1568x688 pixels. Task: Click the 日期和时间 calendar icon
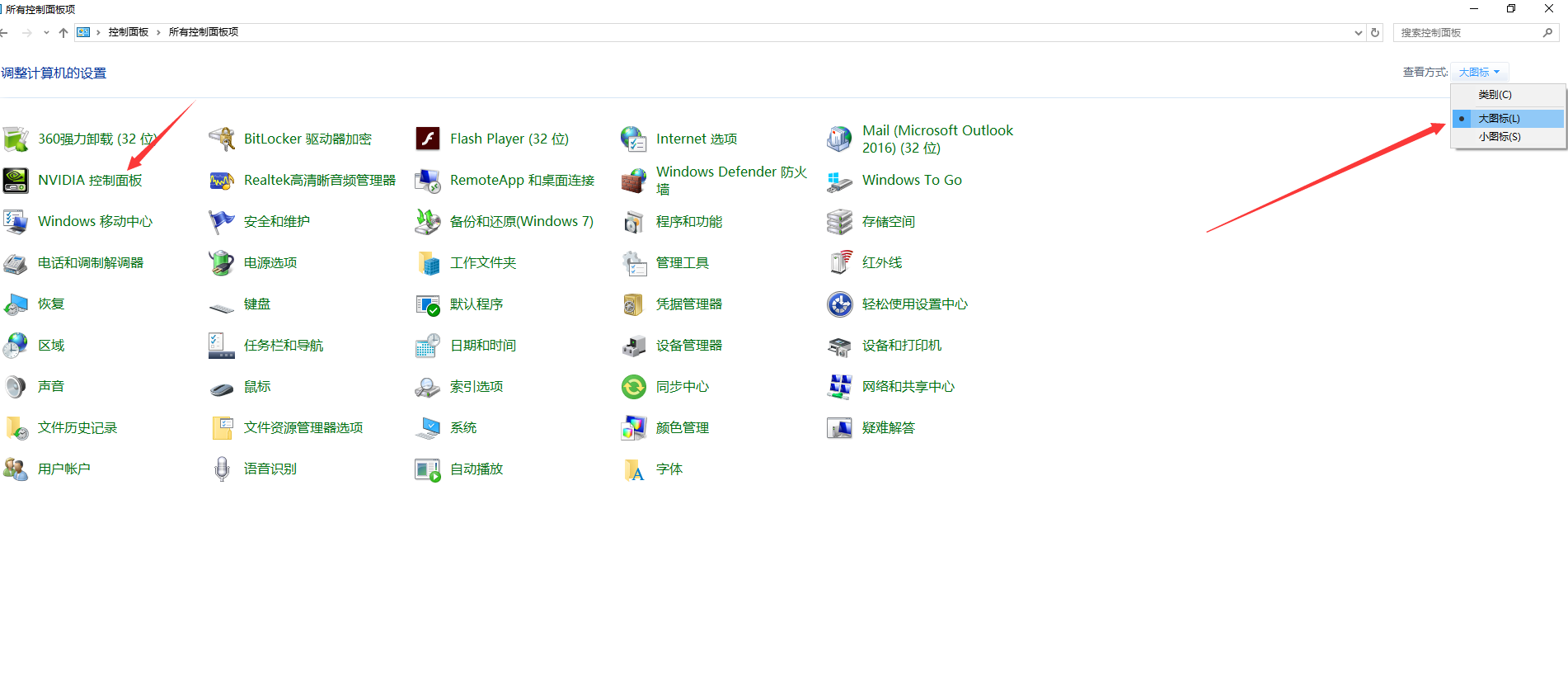pos(428,345)
